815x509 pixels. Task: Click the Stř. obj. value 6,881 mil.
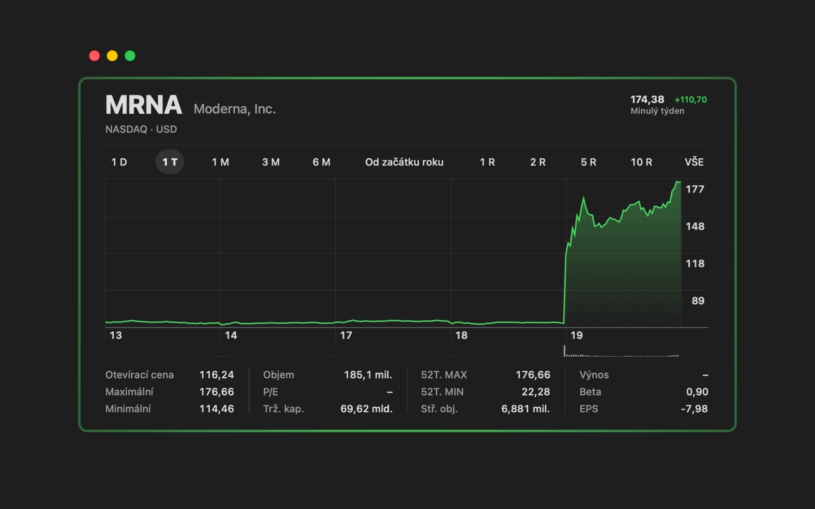coord(525,409)
